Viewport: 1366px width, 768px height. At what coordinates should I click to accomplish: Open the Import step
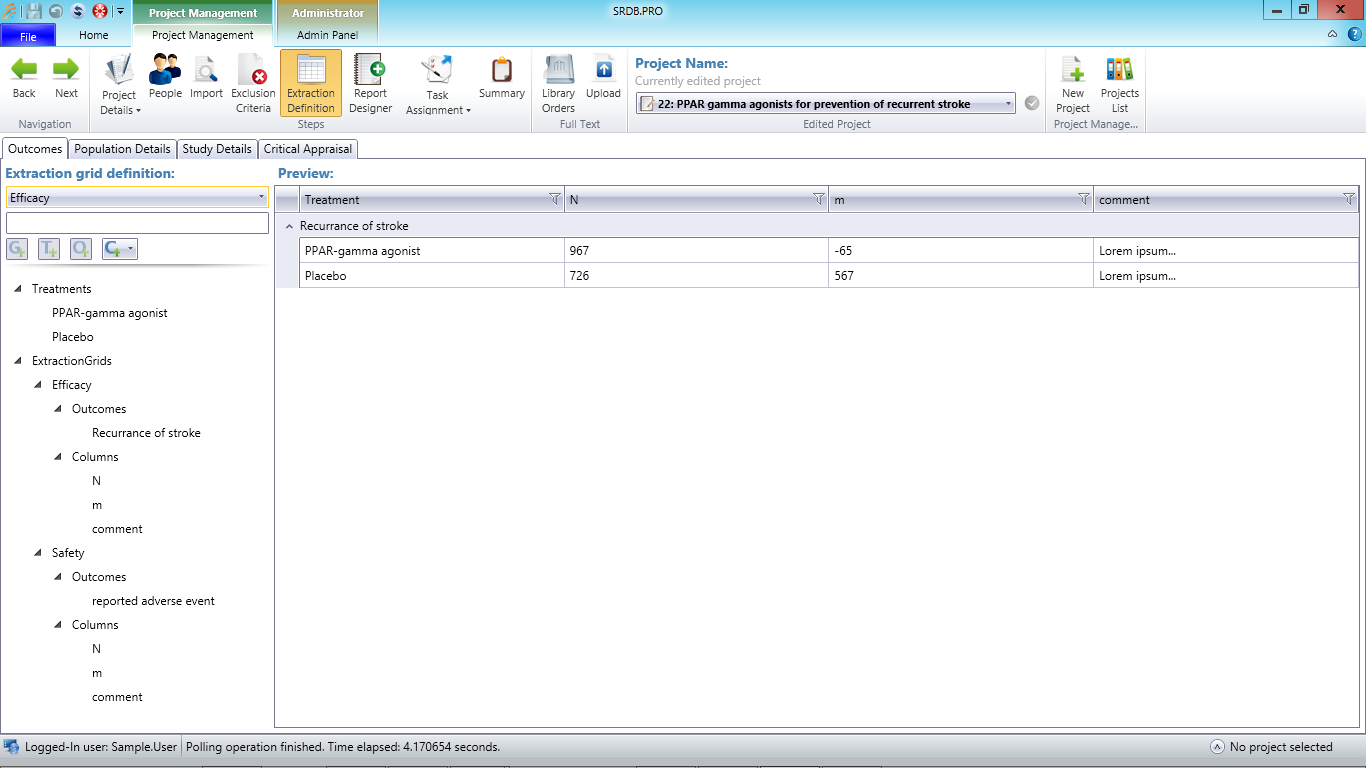(207, 78)
